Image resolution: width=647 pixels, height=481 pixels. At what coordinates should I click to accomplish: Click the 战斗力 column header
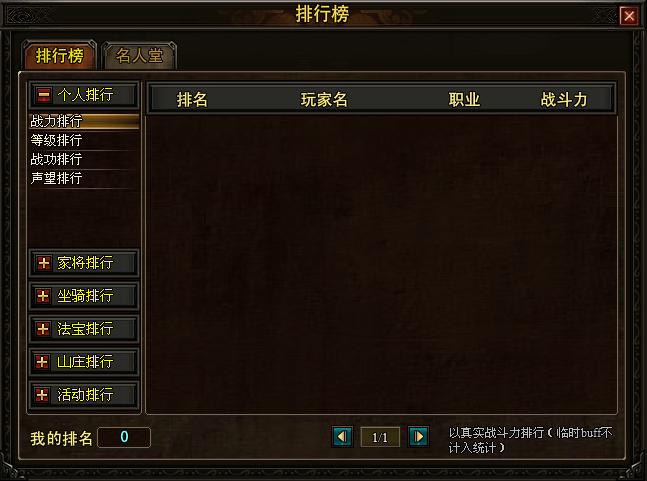(564, 100)
